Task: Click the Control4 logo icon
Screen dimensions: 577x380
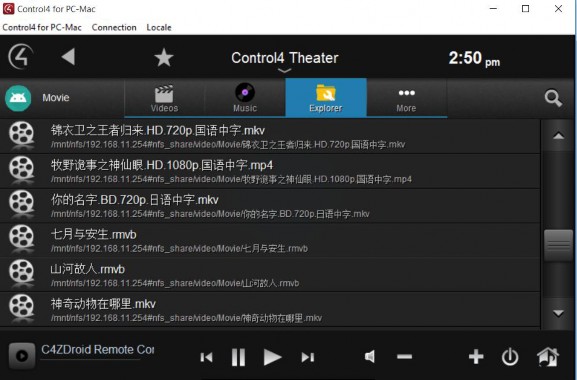Action: pyautogui.click(x=21, y=56)
